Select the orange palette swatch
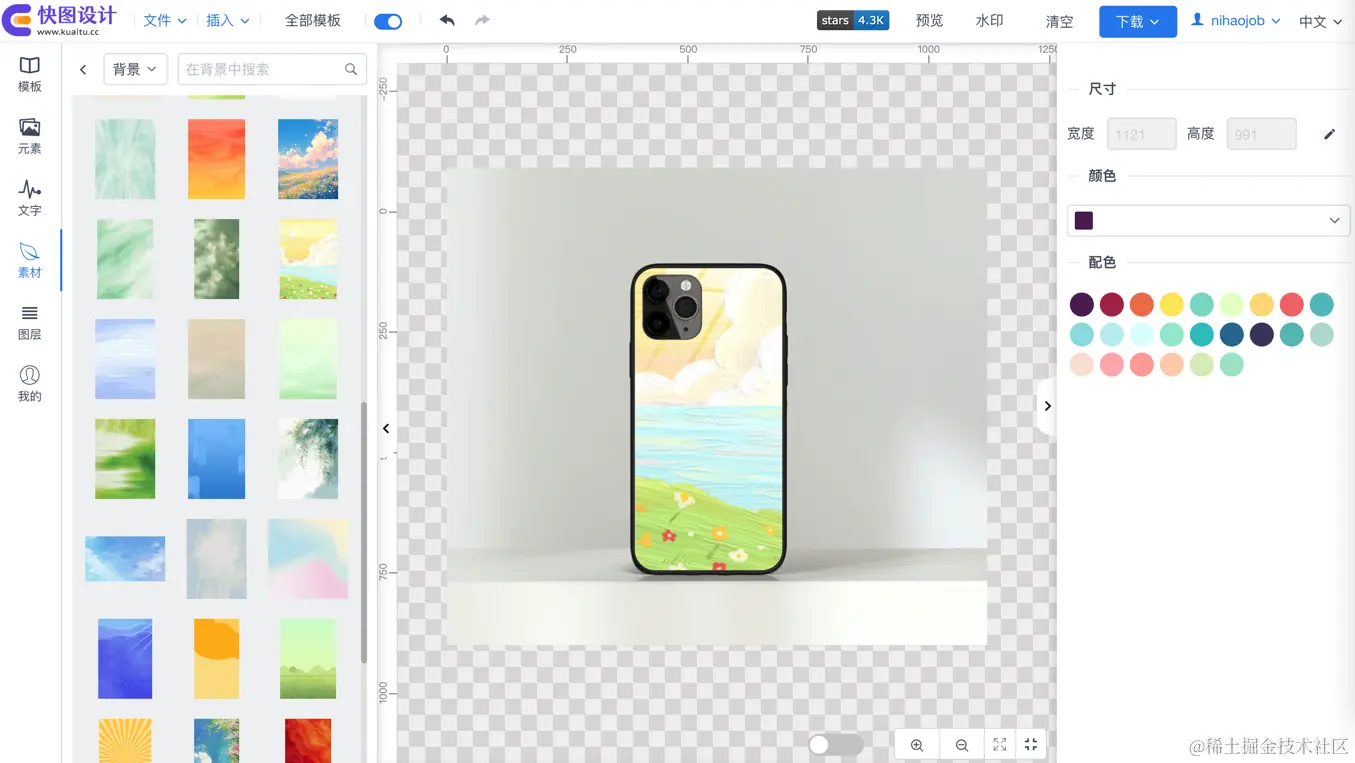The width and height of the screenshot is (1355, 763). pyautogui.click(x=1142, y=304)
